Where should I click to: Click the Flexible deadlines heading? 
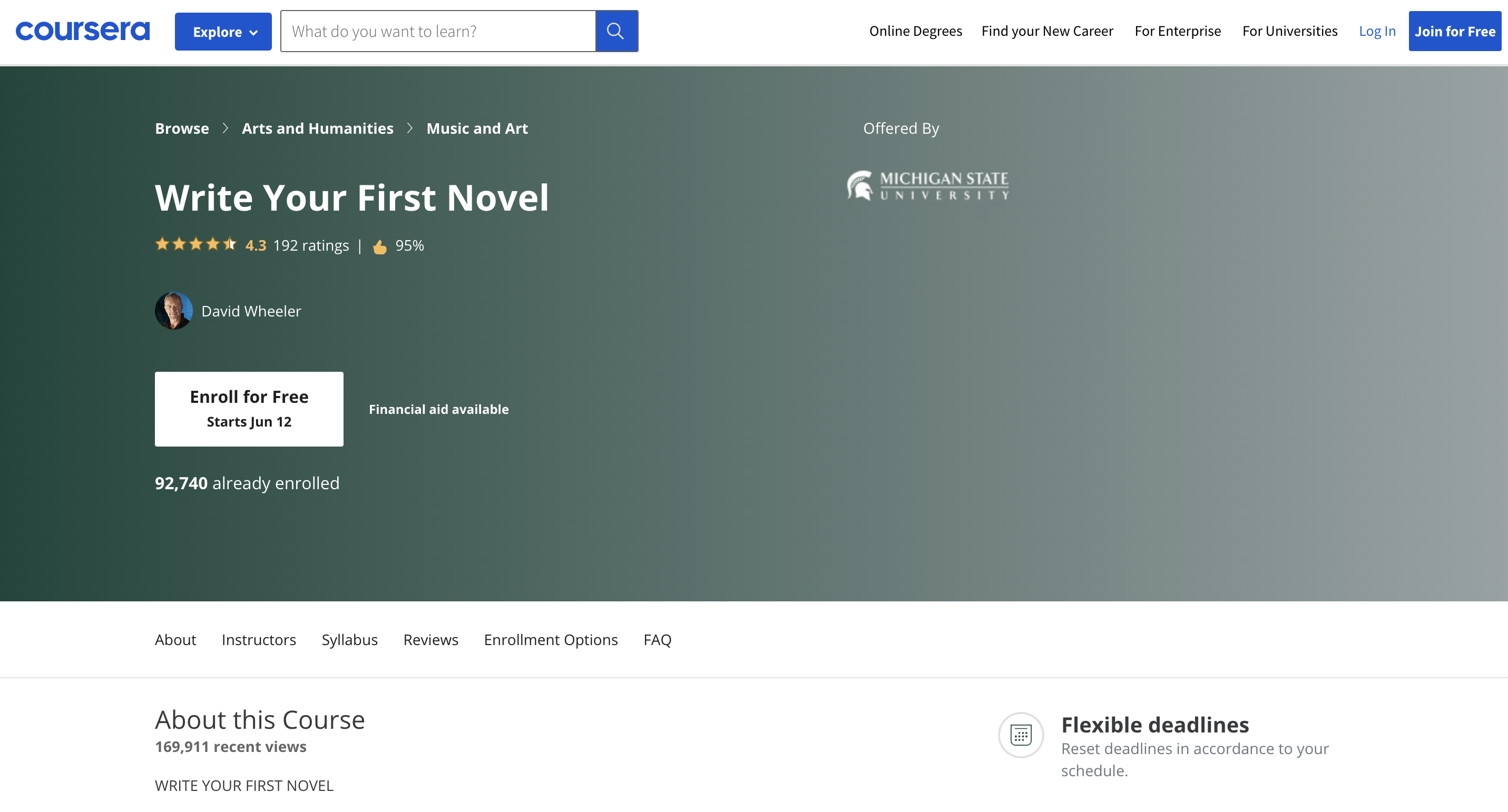pyautogui.click(x=1155, y=725)
